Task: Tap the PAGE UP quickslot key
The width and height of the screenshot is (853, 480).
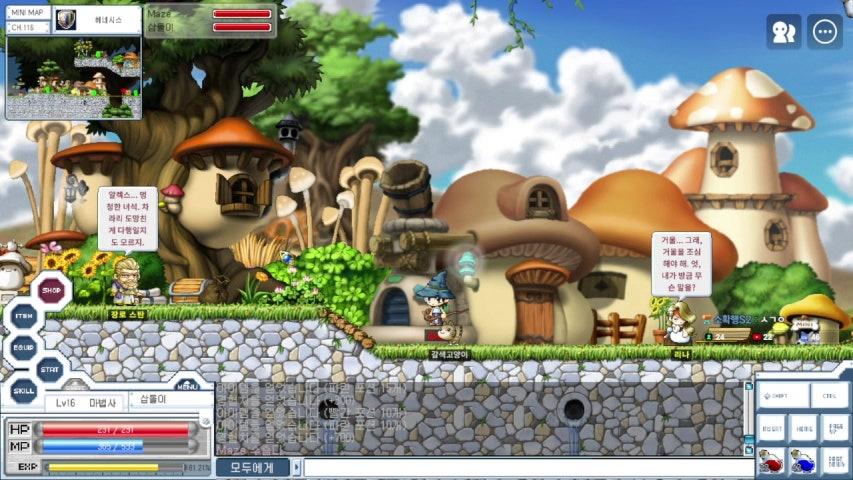Action: click(x=836, y=429)
